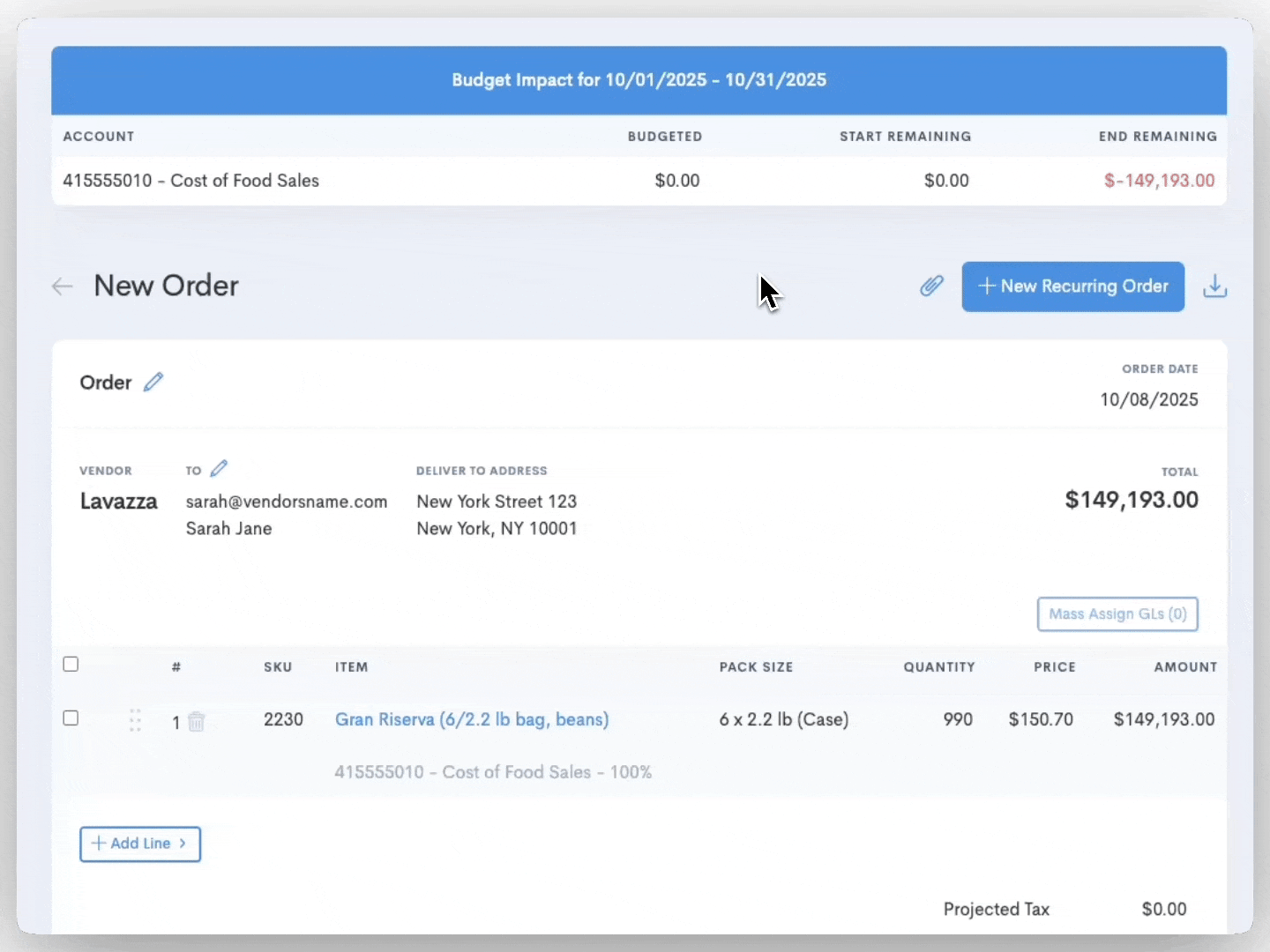This screenshot has width=1270, height=952.
Task: Expand Add Line options via chevron
Action: (x=183, y=844)
